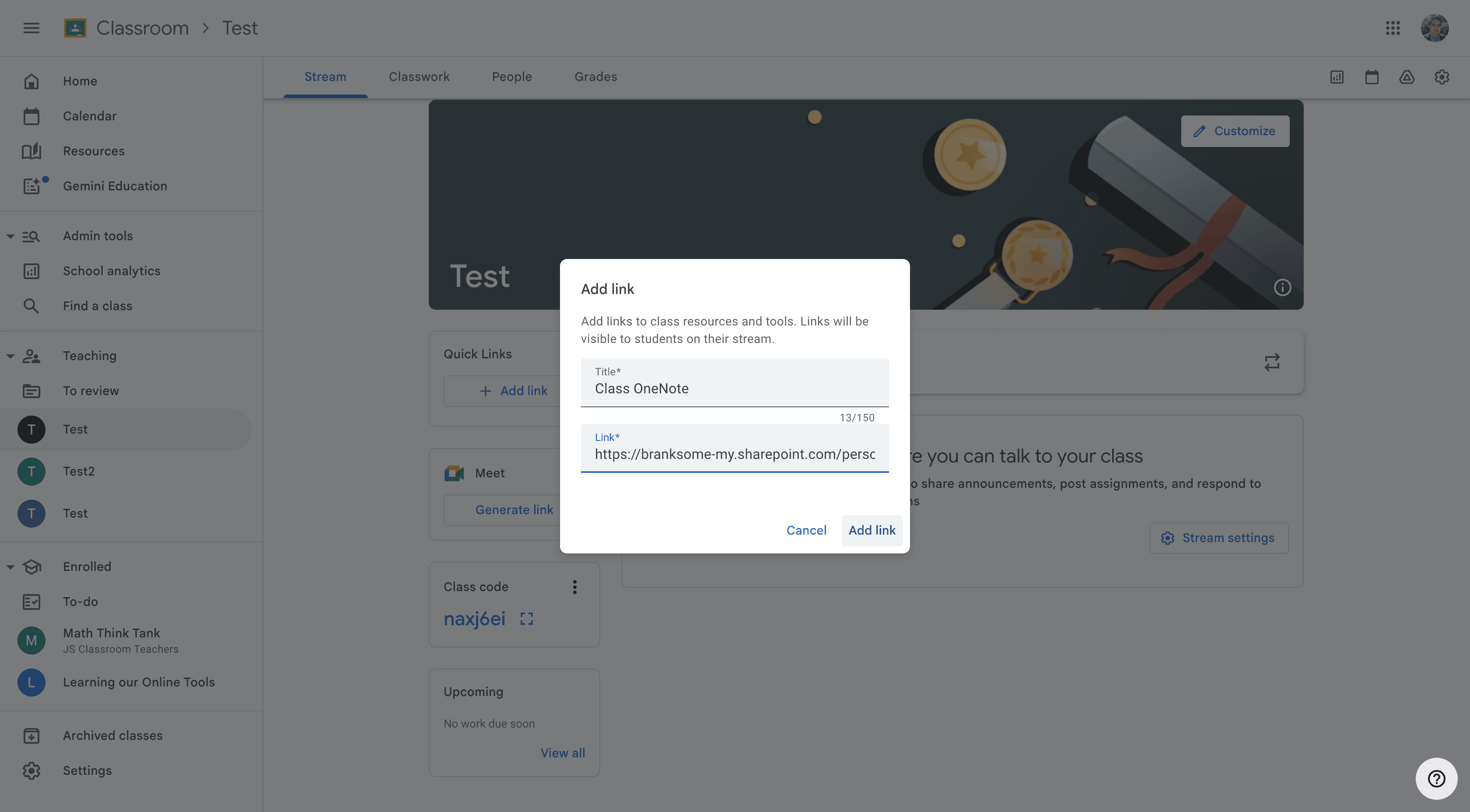Click the Link URL input field
This screenshot has height=812, width=1470.
coord(735,448)
